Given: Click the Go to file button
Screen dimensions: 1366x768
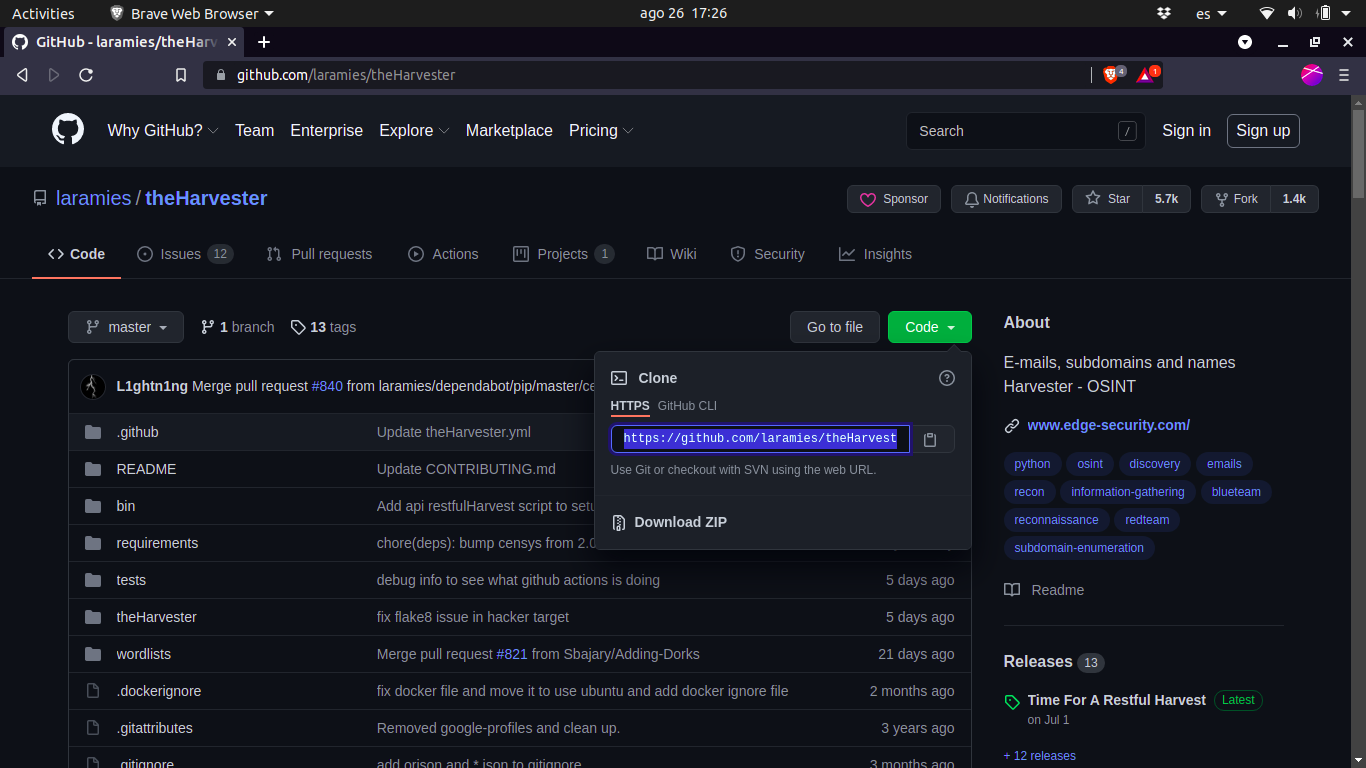Looking at the screenshot, I should 835,327.
